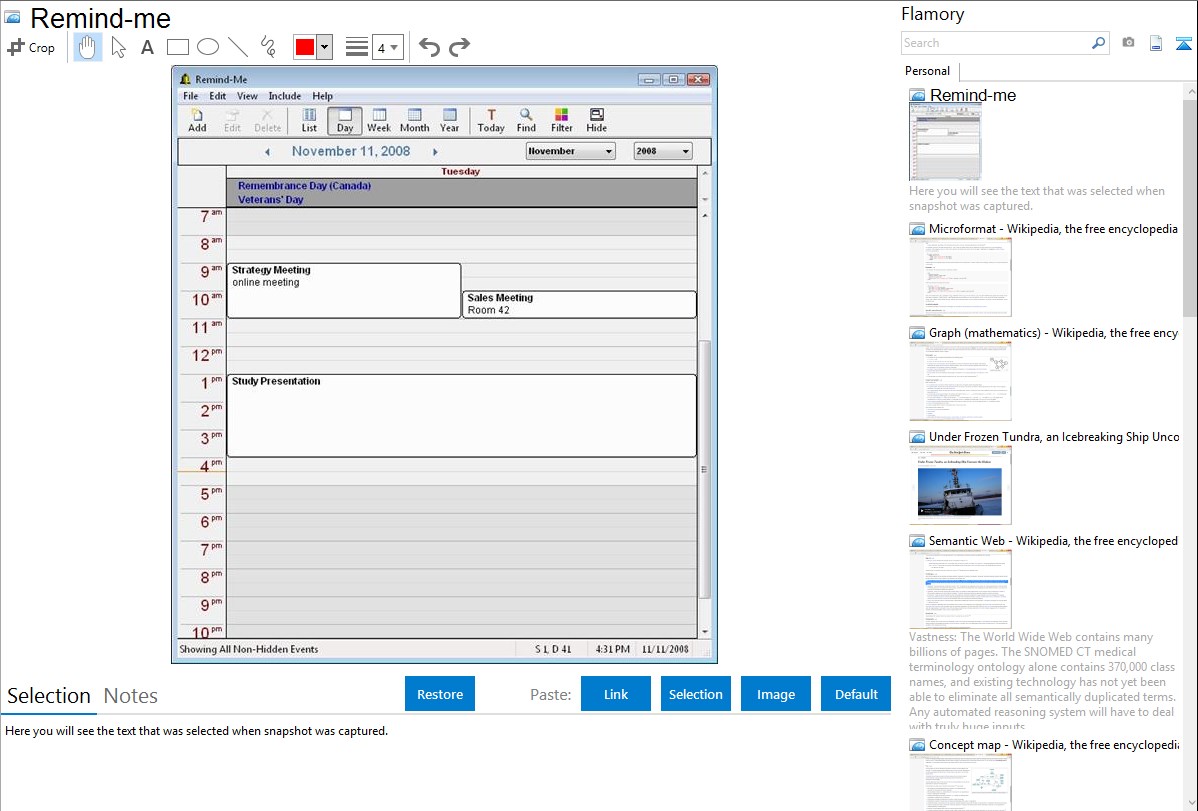Click the Edit toolbar icon in Remind-Me
The height and width of the screenshot is (811, 1198).
tap(232, 120)
